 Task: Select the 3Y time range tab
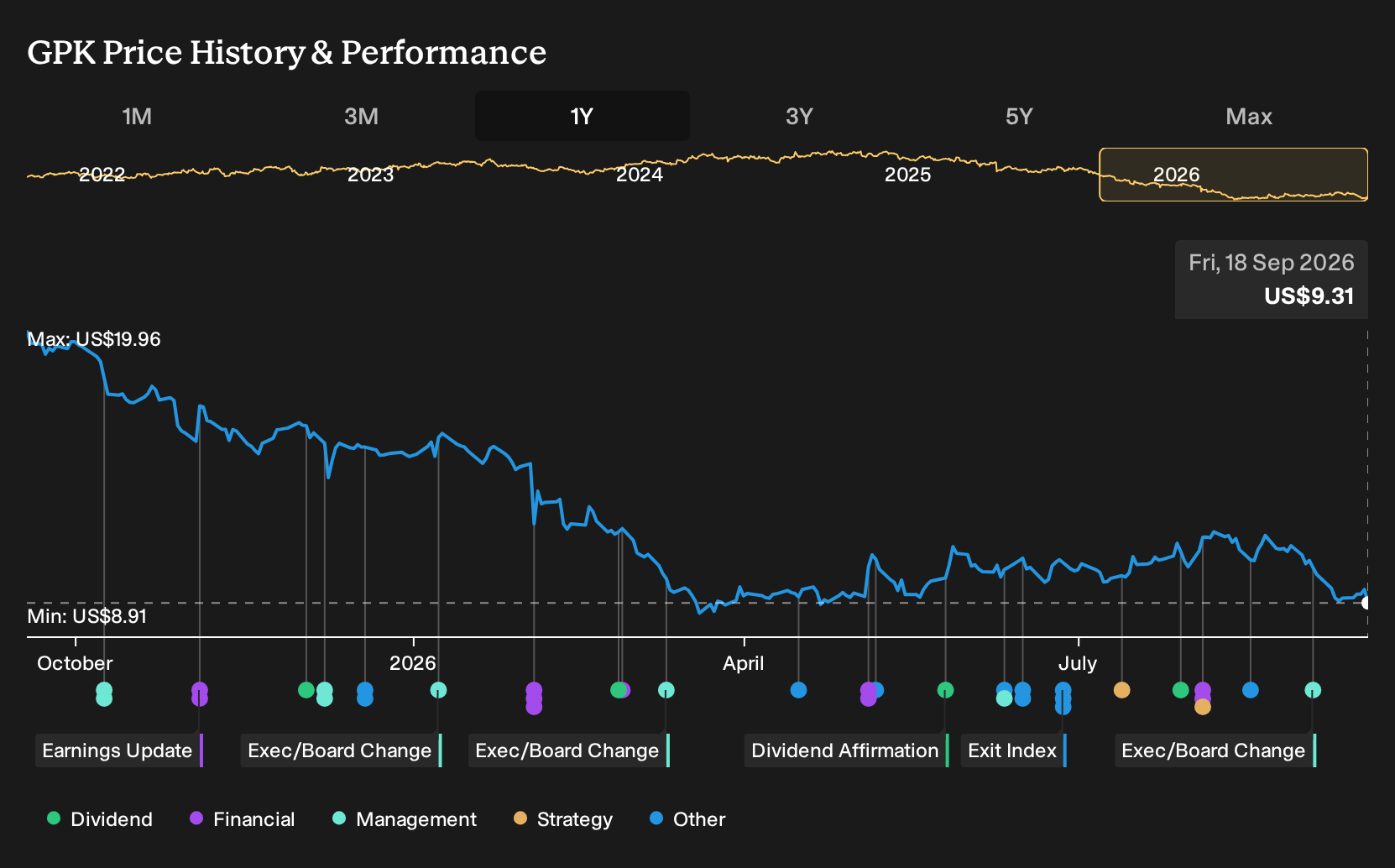tap(799, 116)
